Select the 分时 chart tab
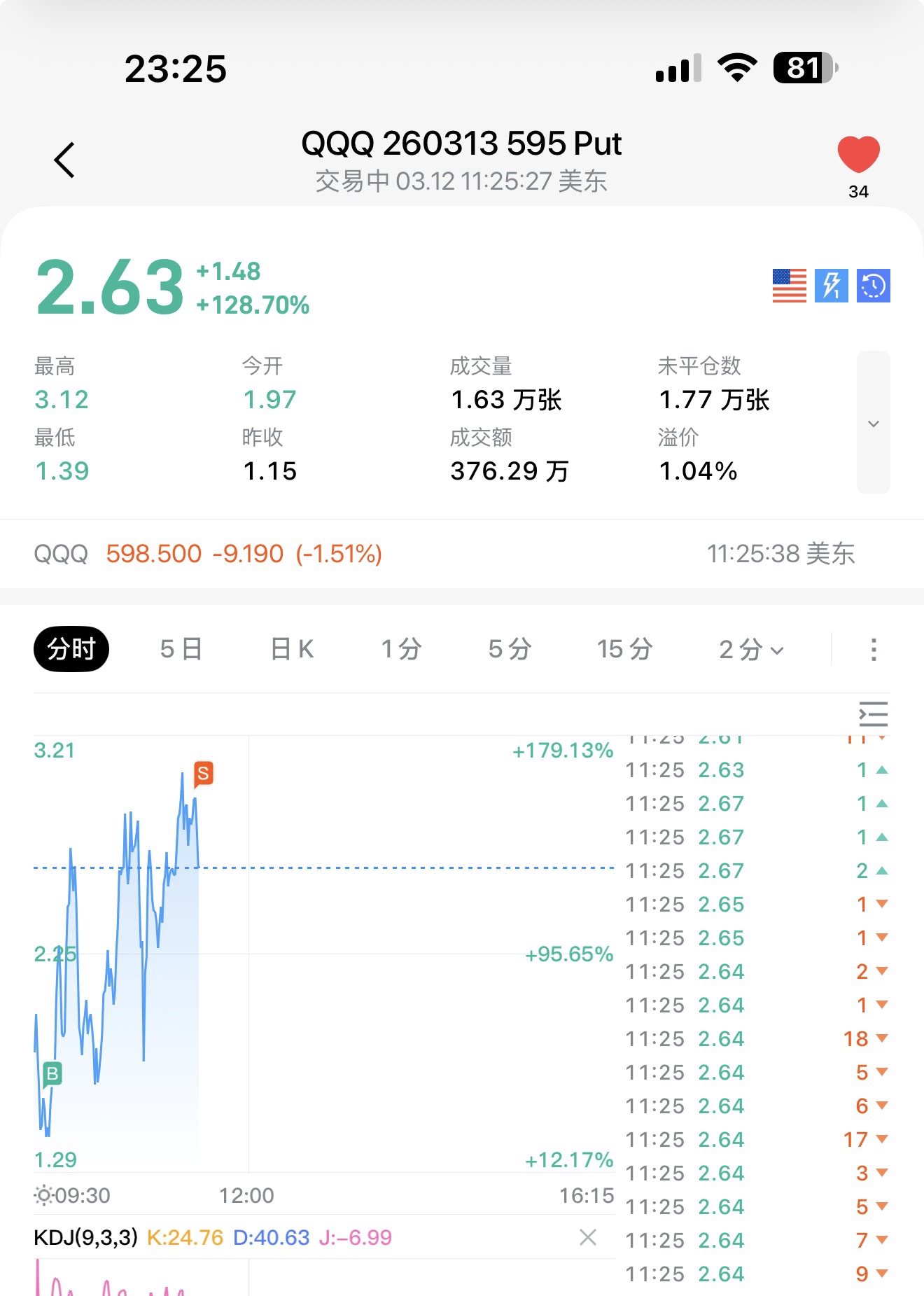This screenshot has height=1296, width=924. point(71,649)
